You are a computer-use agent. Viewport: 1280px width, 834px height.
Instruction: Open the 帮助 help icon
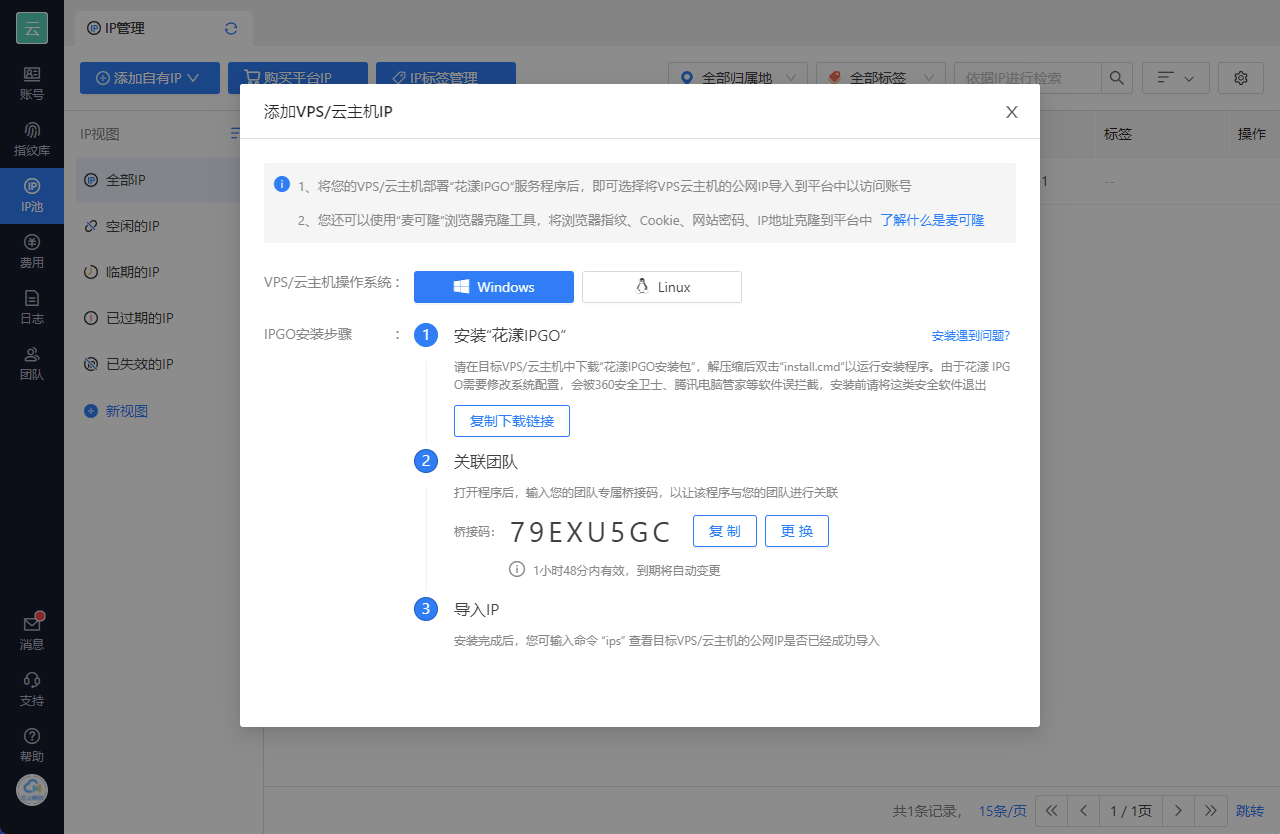32,745
